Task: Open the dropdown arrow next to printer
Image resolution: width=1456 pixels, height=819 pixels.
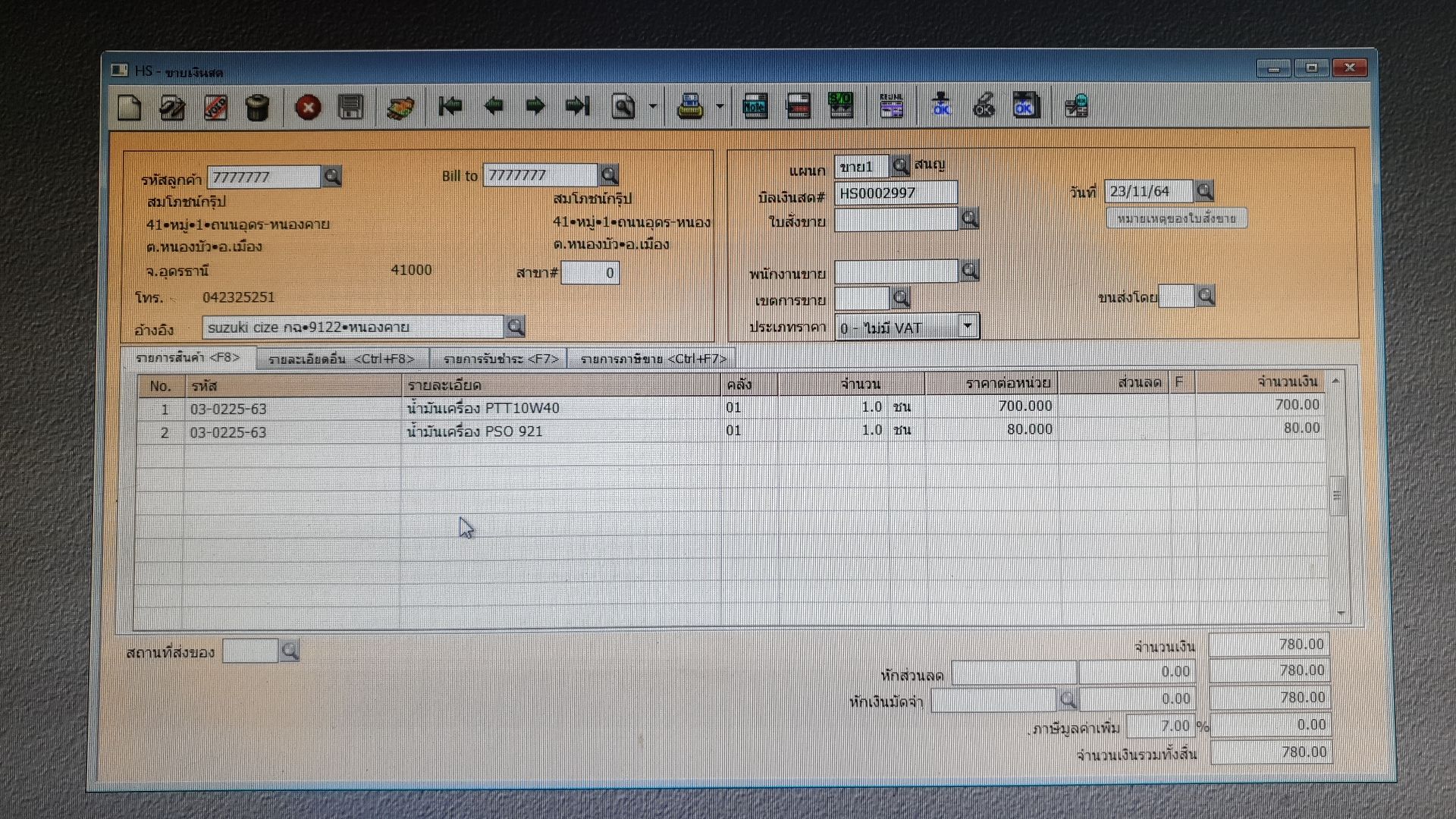Action: [x=719, y=107]
